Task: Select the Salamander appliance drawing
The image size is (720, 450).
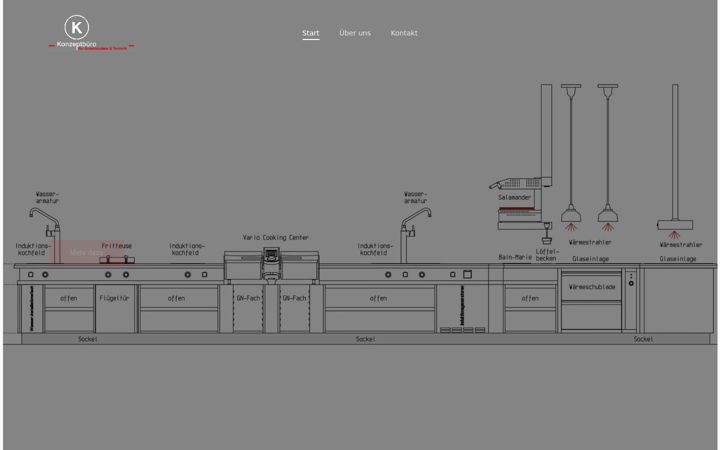Action: (x=522, y=202)
